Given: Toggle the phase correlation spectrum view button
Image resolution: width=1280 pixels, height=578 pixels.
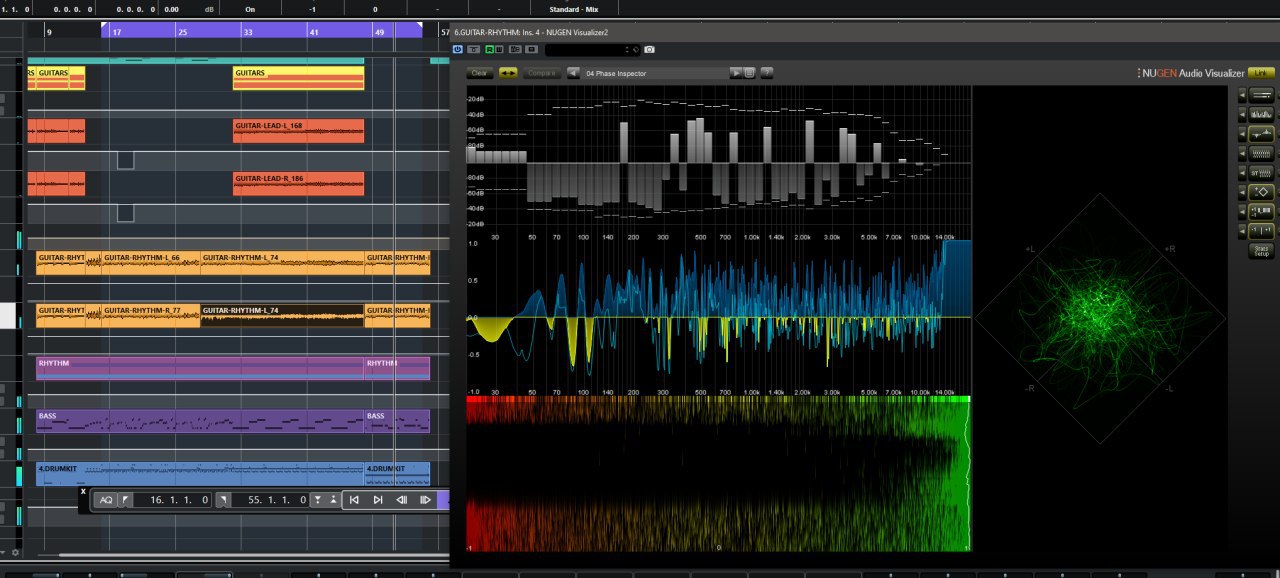Looking at the screenshot, I should [1261, 134].
